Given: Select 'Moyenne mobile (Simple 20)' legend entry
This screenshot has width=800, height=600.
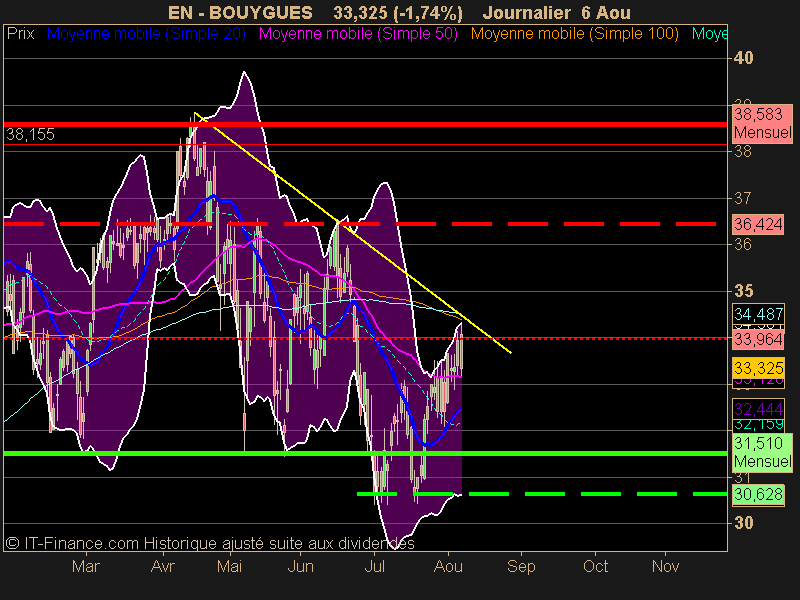Looking at the screenshot, I should coord(146,34).
